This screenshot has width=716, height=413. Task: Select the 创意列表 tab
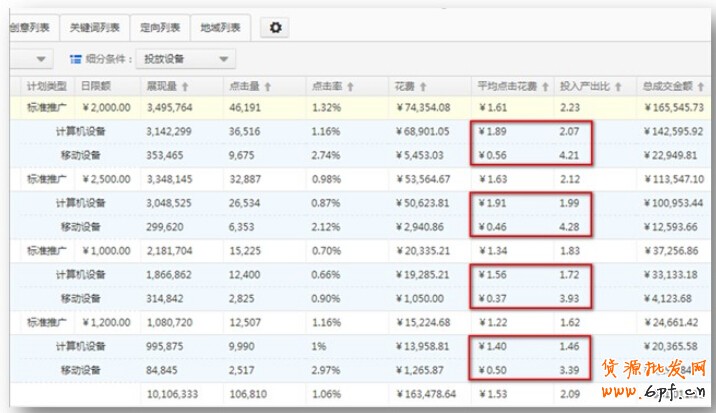[27, 28]
